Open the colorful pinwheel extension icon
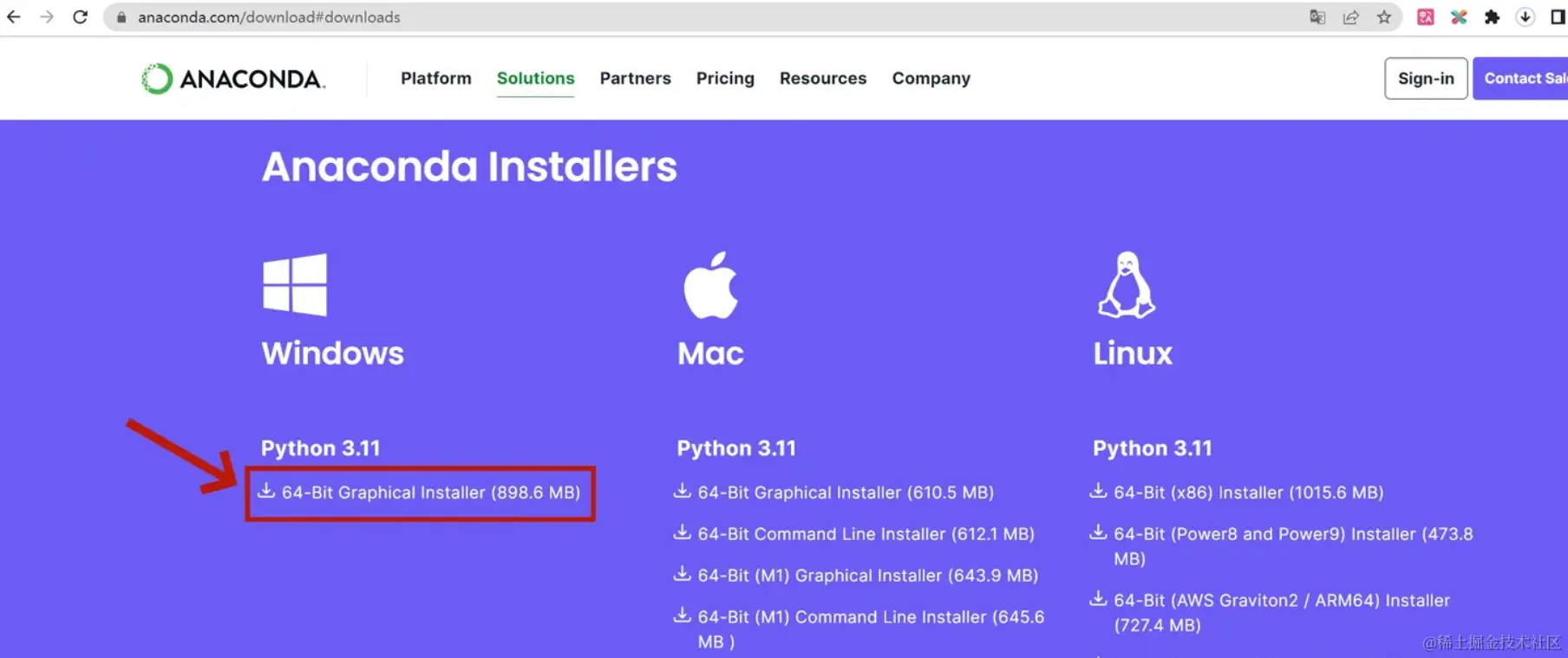The height and width of the screenshot is (658, 1568). [x=1459, y=16]
